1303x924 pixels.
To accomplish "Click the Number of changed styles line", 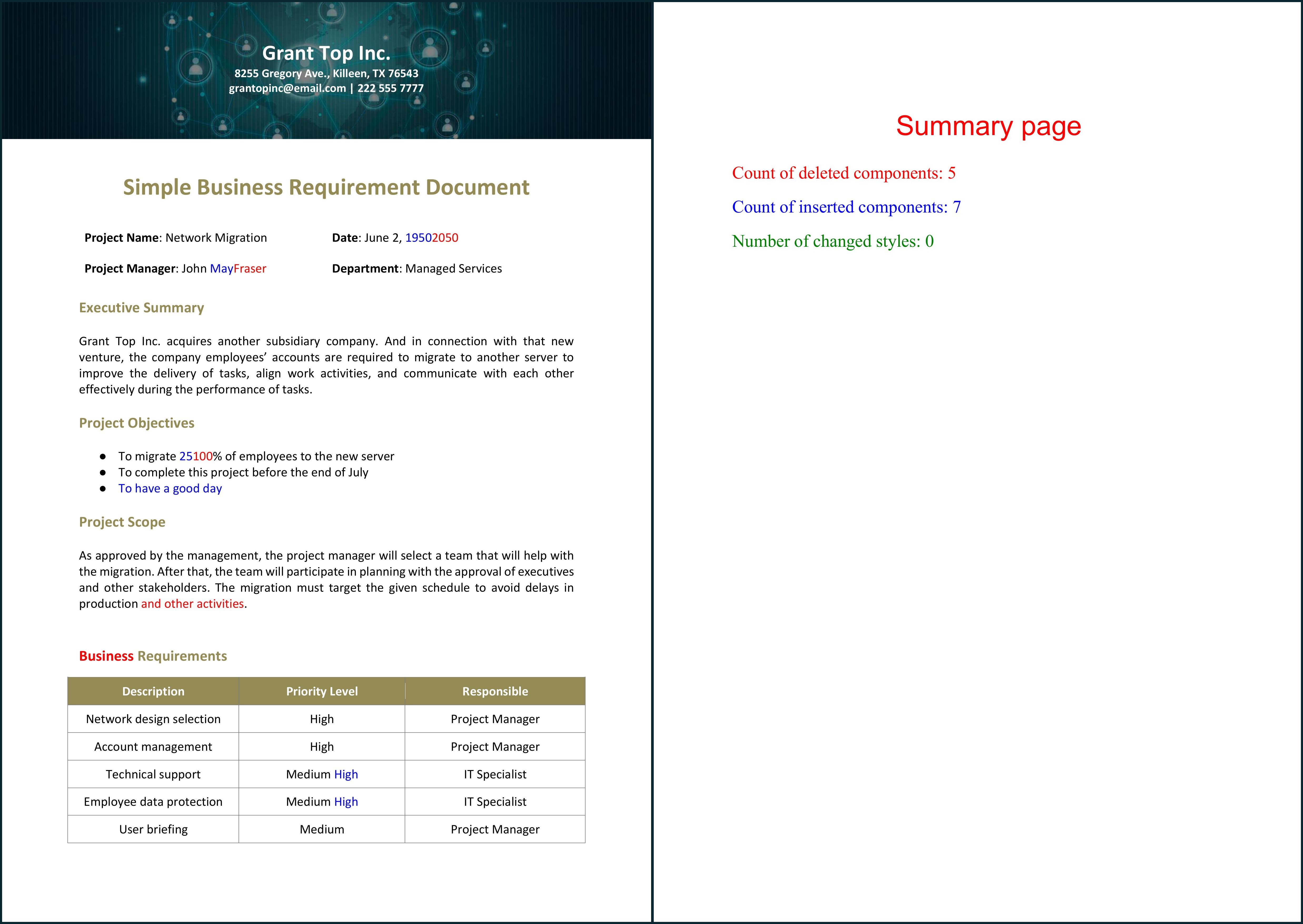I will pyautogui.click(x=833, y=241).
